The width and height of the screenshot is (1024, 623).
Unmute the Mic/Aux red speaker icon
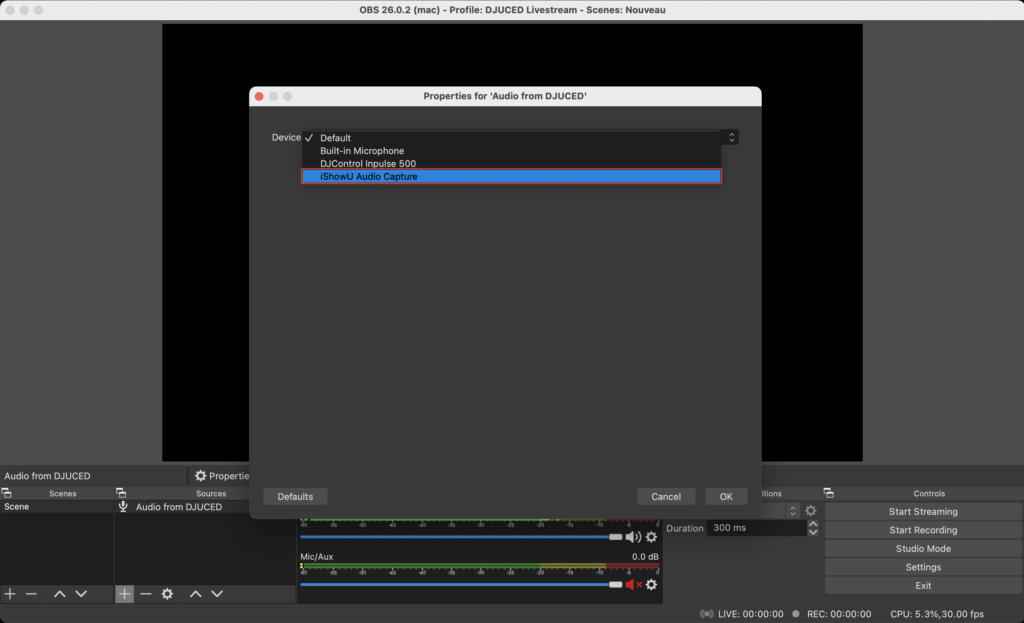633,584
